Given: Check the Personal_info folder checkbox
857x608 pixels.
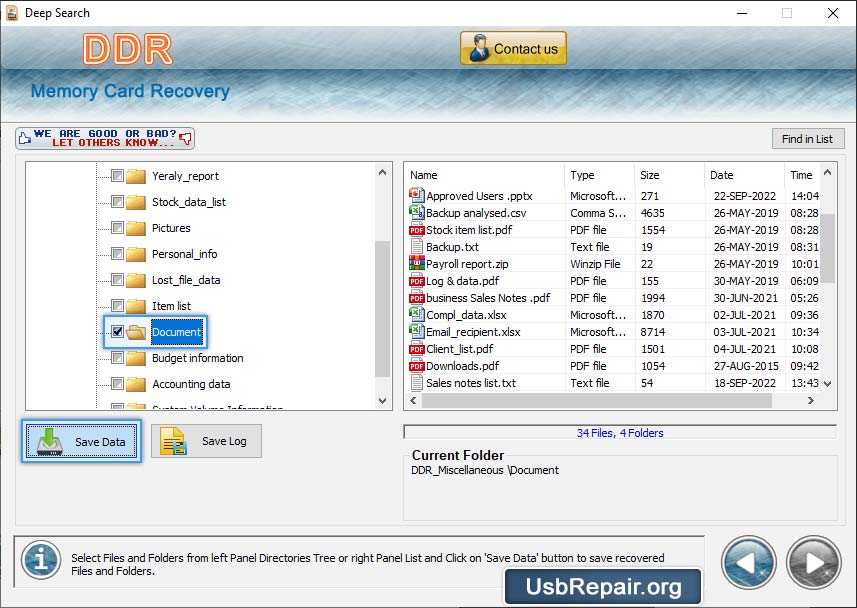Looking at the screenshot, I should point(117,254).
